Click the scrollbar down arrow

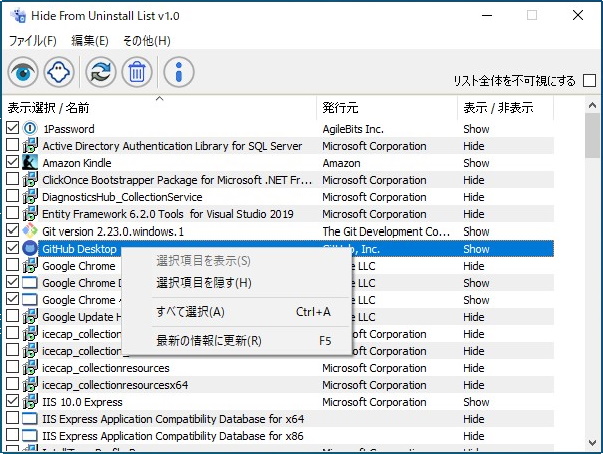(592, 443)
